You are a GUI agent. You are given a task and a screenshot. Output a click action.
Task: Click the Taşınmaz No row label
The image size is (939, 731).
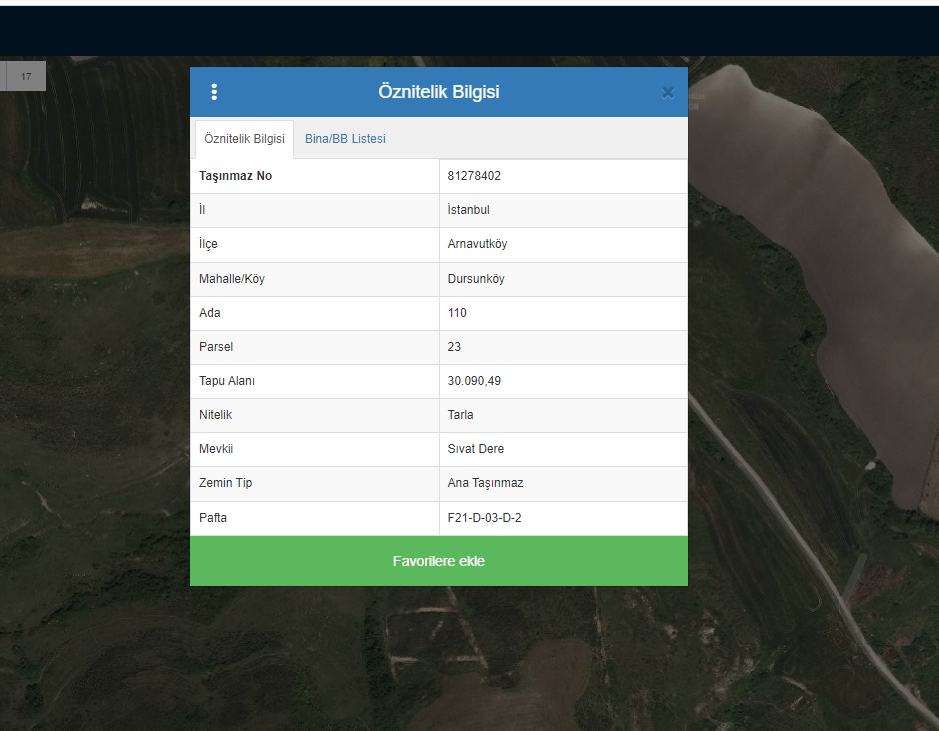pyautogui.click(x=235, y=176)
